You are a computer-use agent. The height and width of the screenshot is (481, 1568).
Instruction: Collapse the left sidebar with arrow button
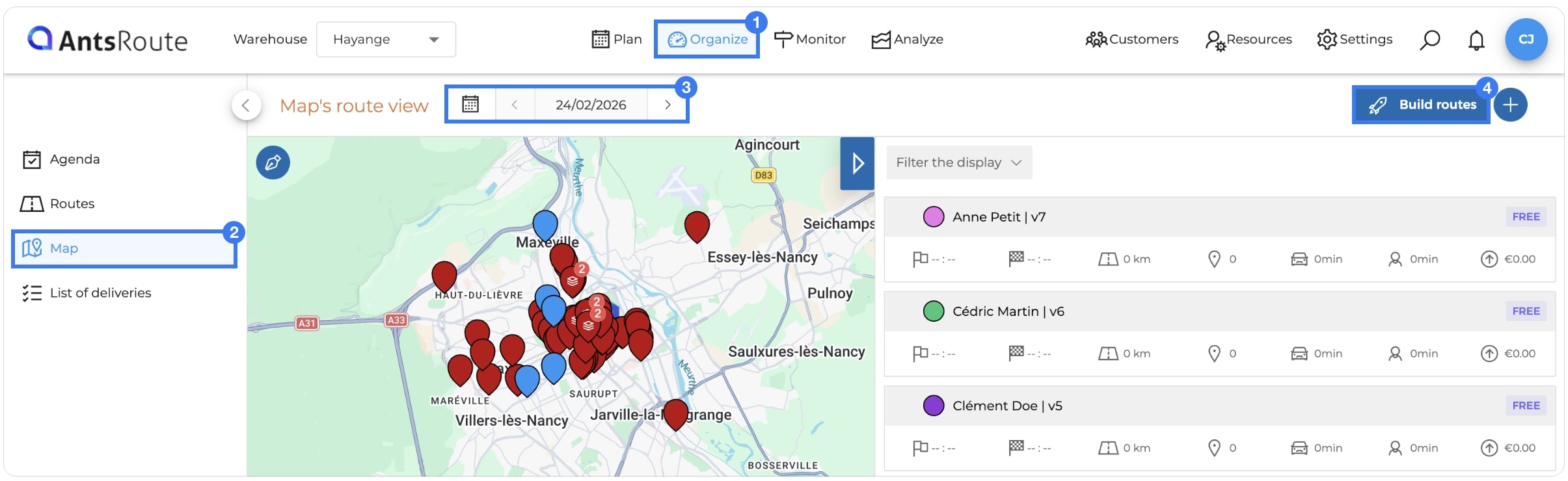(x=246, y=105)
